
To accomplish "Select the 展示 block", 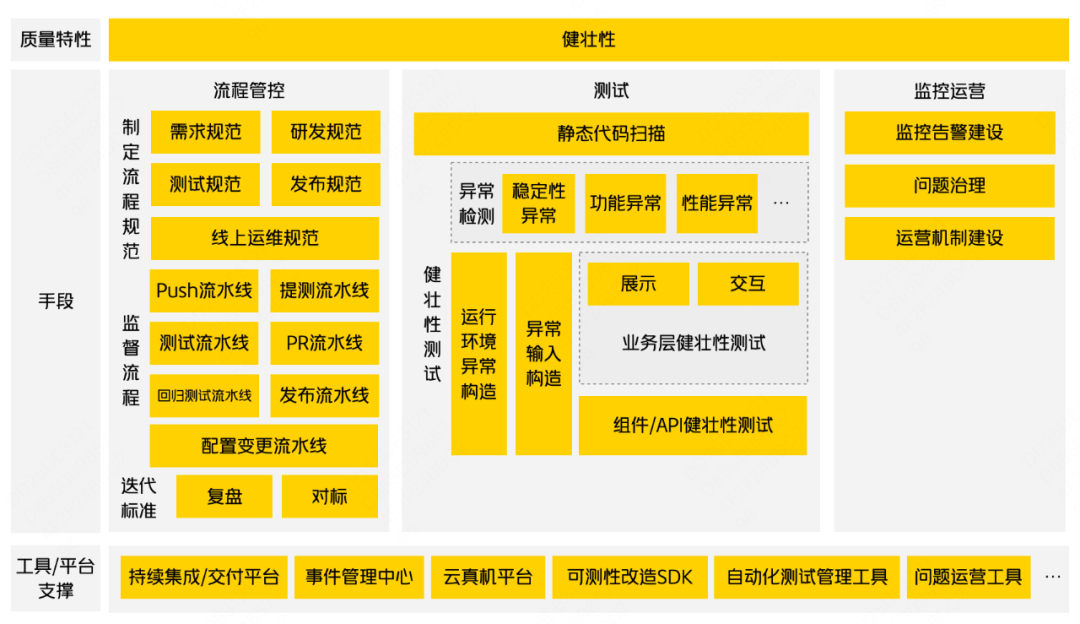I will tap(638, 284).
